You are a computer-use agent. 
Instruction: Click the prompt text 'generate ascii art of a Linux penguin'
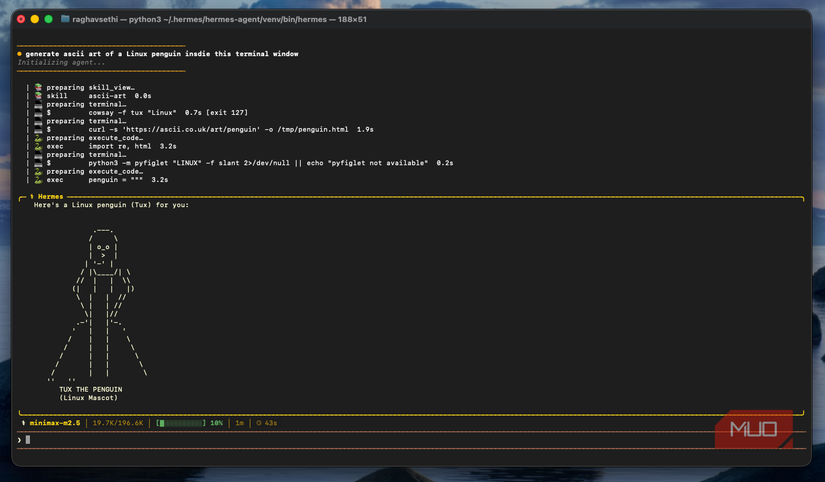pos(101,54)
